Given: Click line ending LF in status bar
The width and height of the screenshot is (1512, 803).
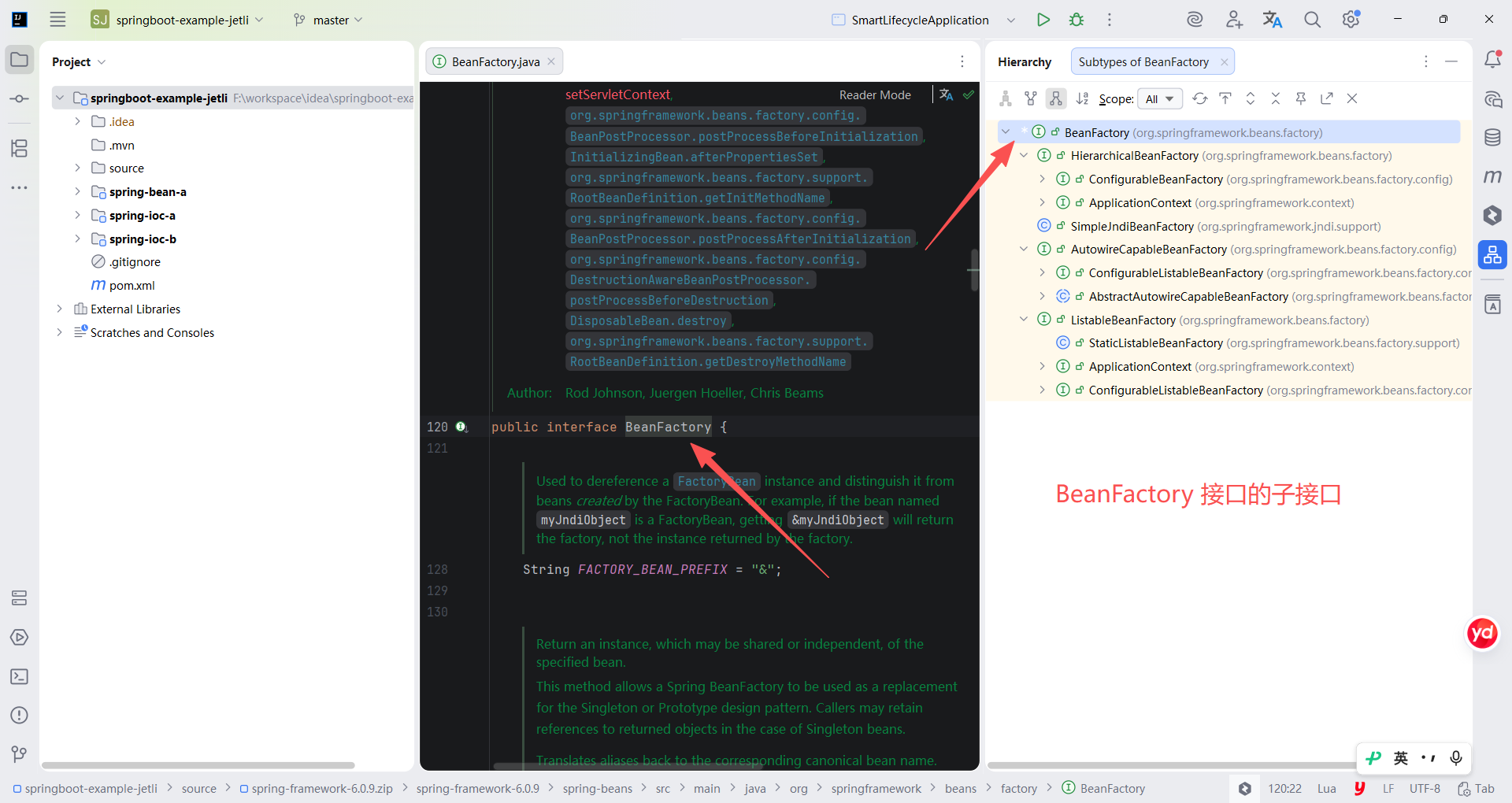Looking at the screenshot, I should click(1388, 788).
